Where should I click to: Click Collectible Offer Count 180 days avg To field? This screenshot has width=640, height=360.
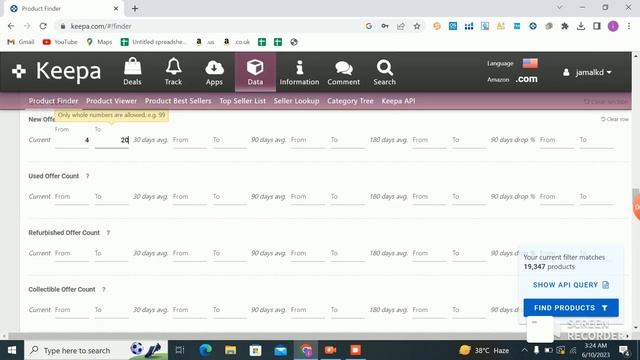[x=469, y=310]
